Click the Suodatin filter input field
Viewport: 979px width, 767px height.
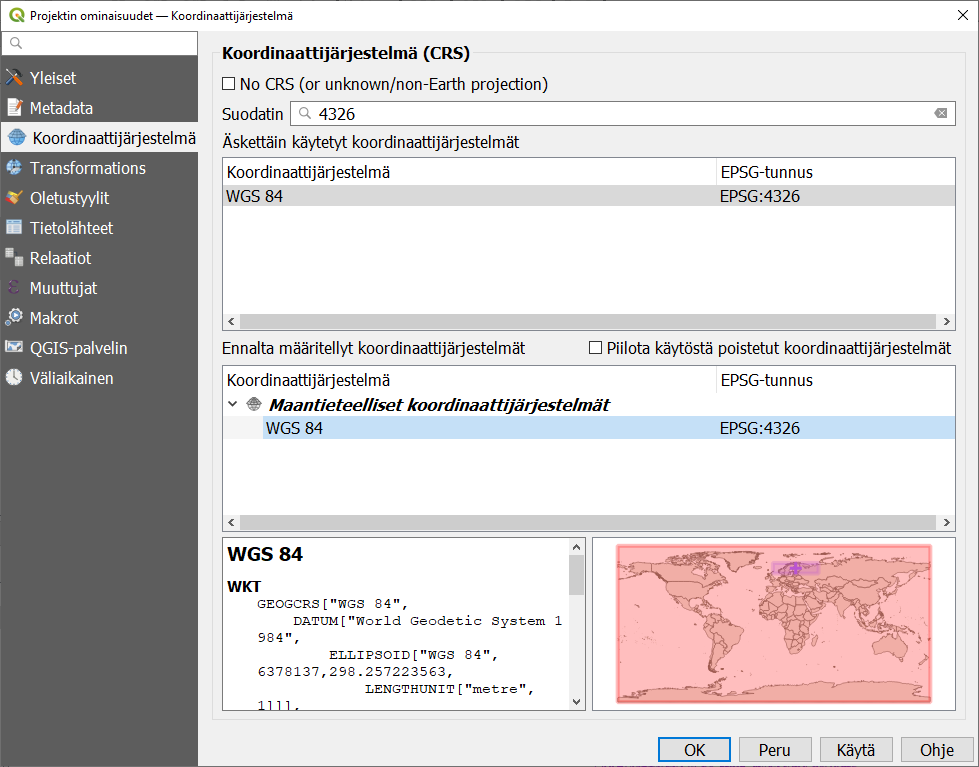click(620, 114)
